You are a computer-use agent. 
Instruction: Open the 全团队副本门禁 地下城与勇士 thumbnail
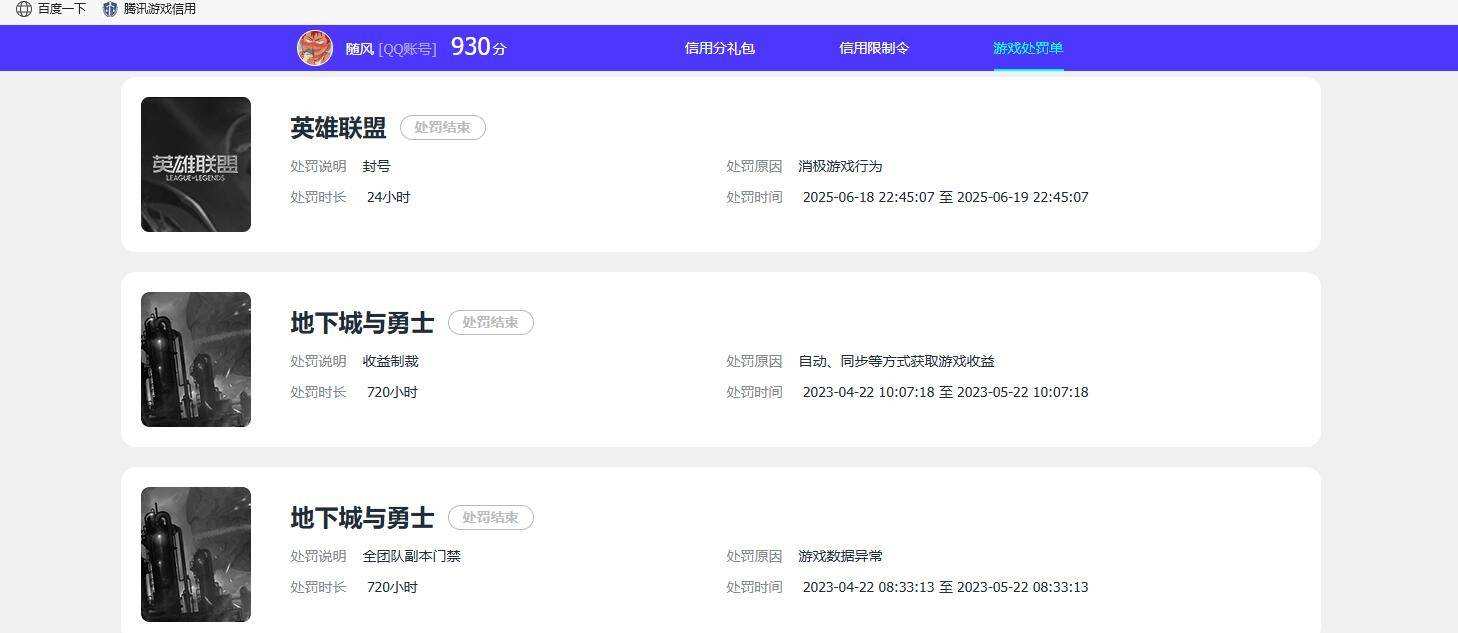pos(196,554)
